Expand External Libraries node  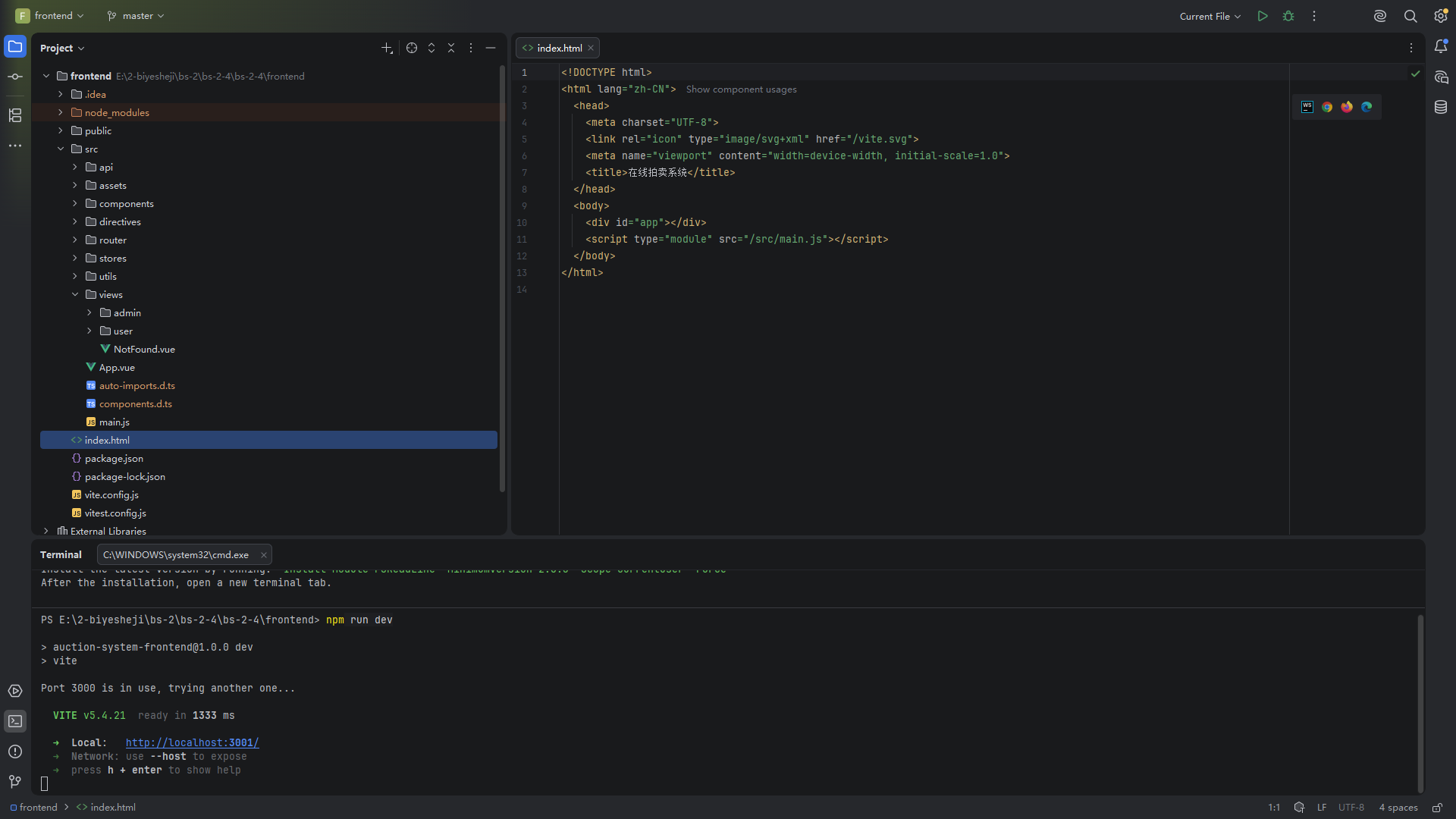tap(46, 531)
